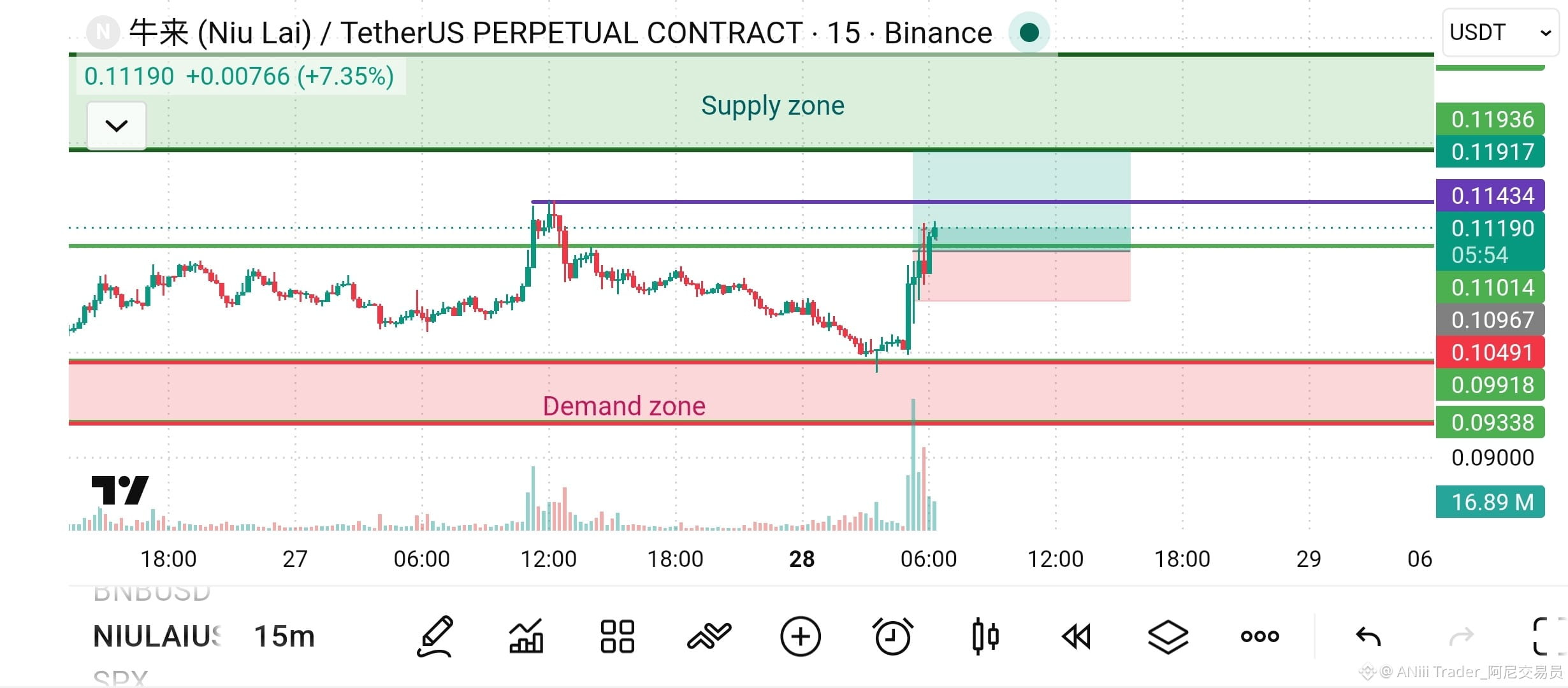The height and width of the screenshot is (688, 1568).
Task: Open the NIULAIUS symbol search
Action: pos(157,636)
